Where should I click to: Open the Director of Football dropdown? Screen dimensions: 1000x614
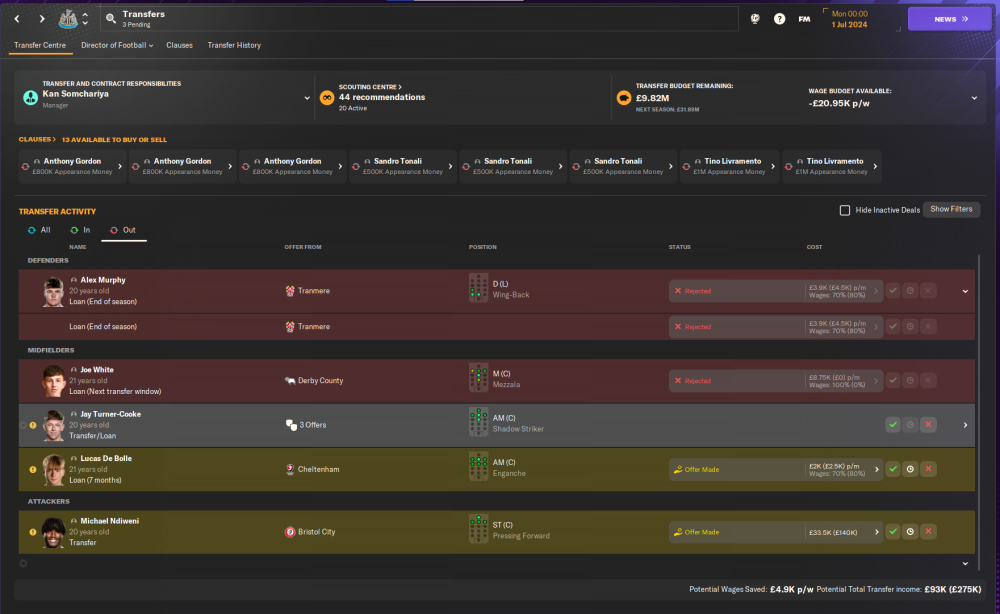click(x=117, y=45)
